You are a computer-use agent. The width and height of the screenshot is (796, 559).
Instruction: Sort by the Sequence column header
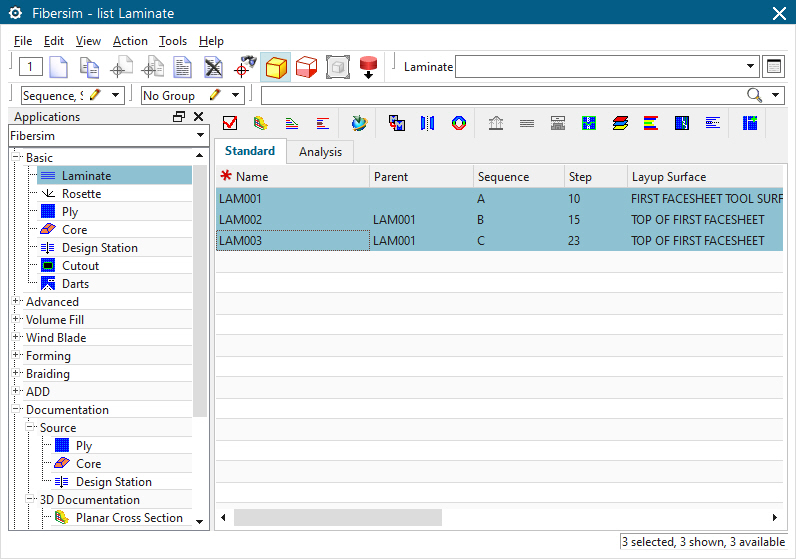coord(503,177)
